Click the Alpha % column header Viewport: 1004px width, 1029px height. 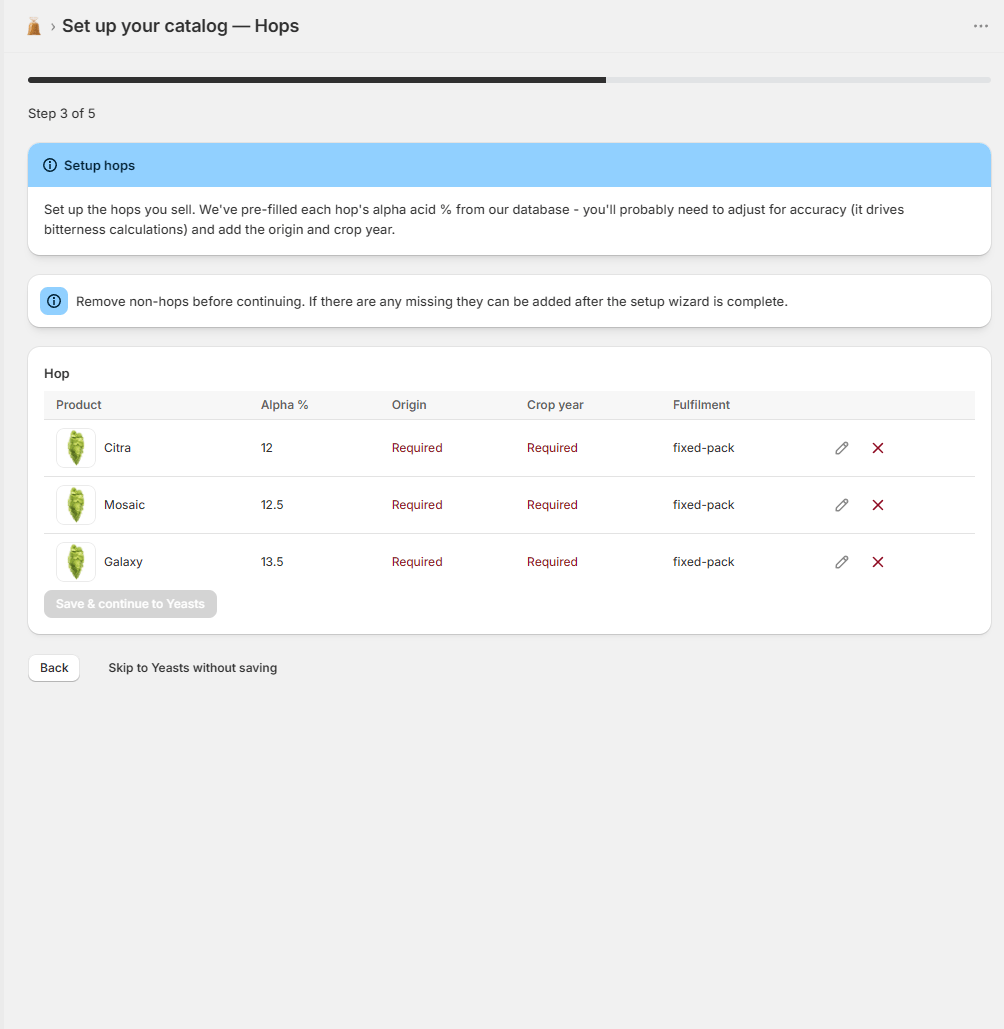pos(284,405)
